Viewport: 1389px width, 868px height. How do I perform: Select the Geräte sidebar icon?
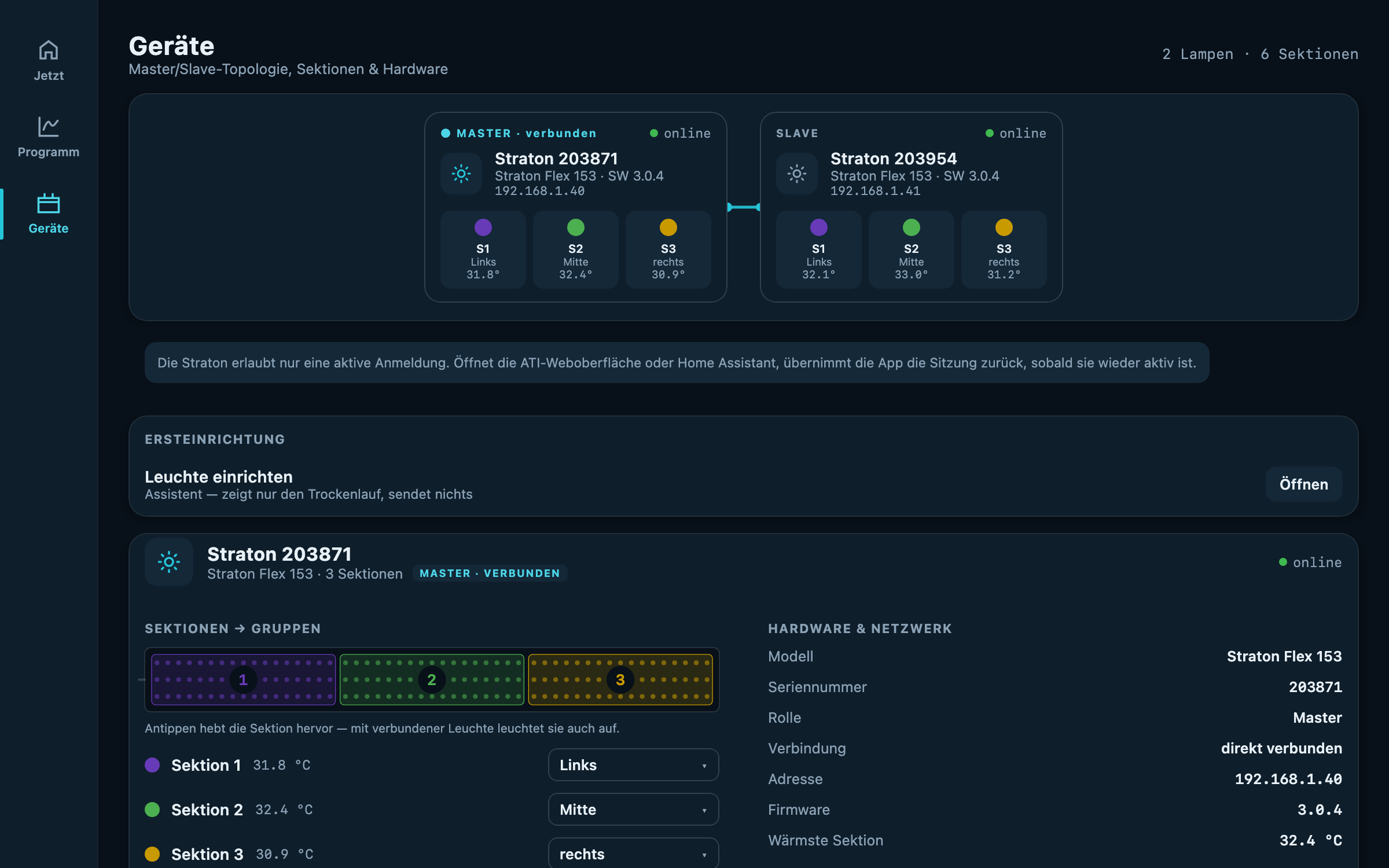click(49, 203)
